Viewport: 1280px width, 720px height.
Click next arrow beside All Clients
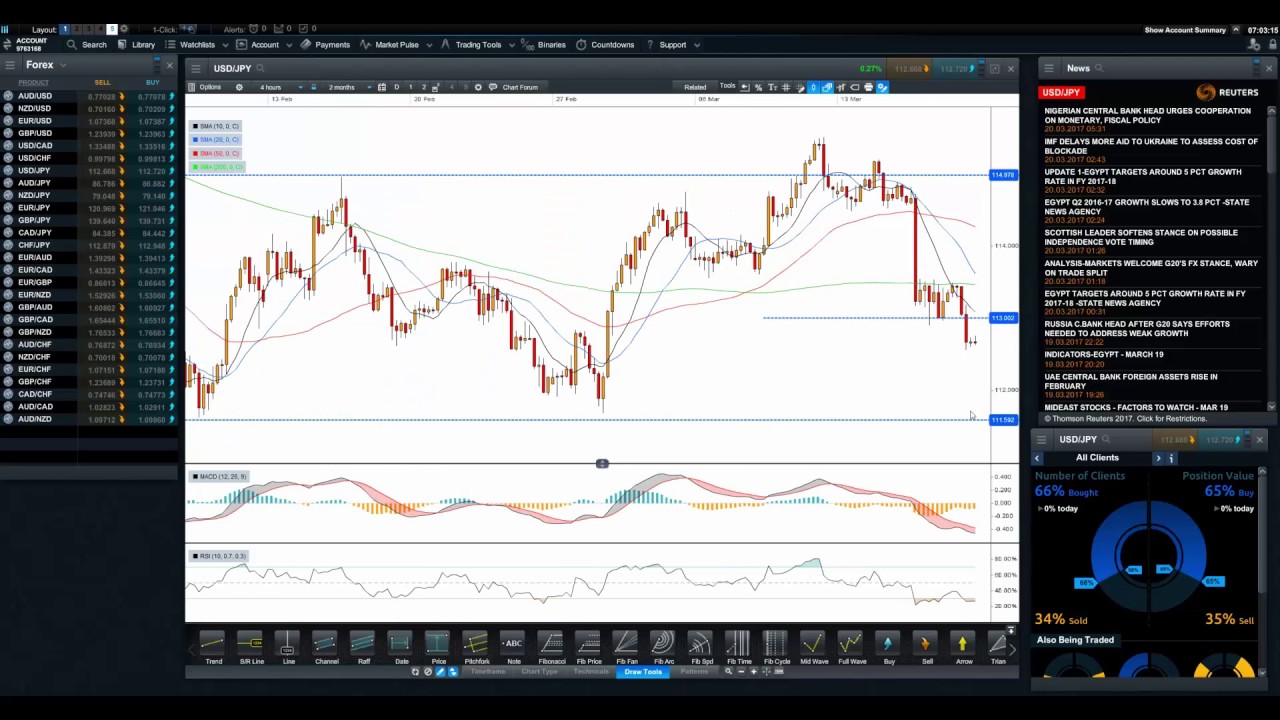pyautogui.click(x=1158, y=458)
